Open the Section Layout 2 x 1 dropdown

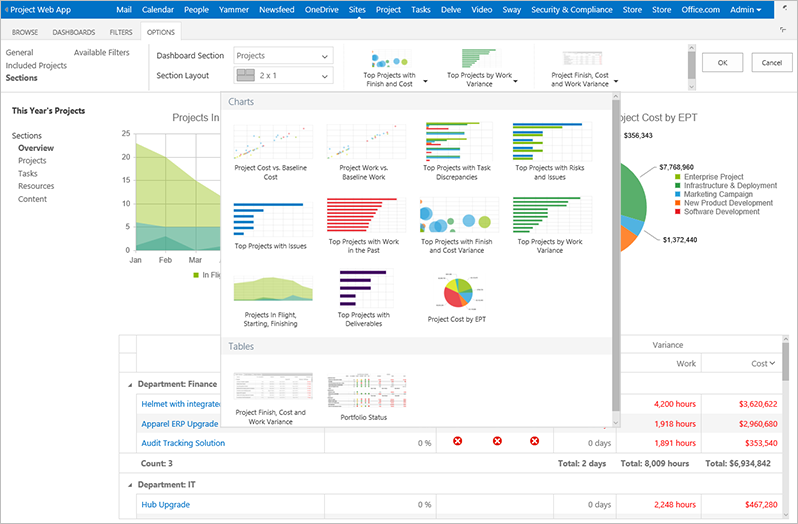coord(282,75)
